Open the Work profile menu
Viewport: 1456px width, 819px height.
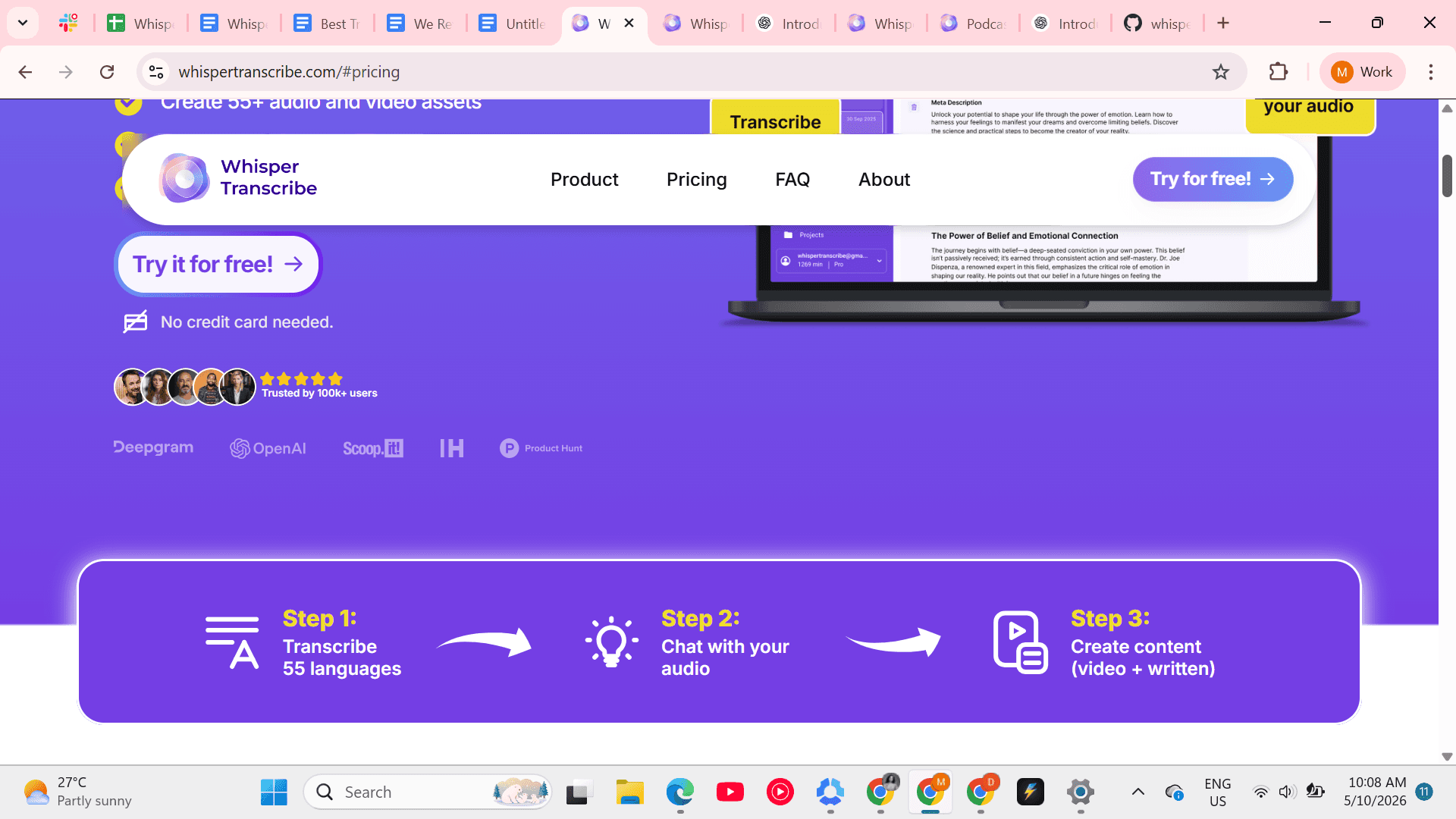1362,72
